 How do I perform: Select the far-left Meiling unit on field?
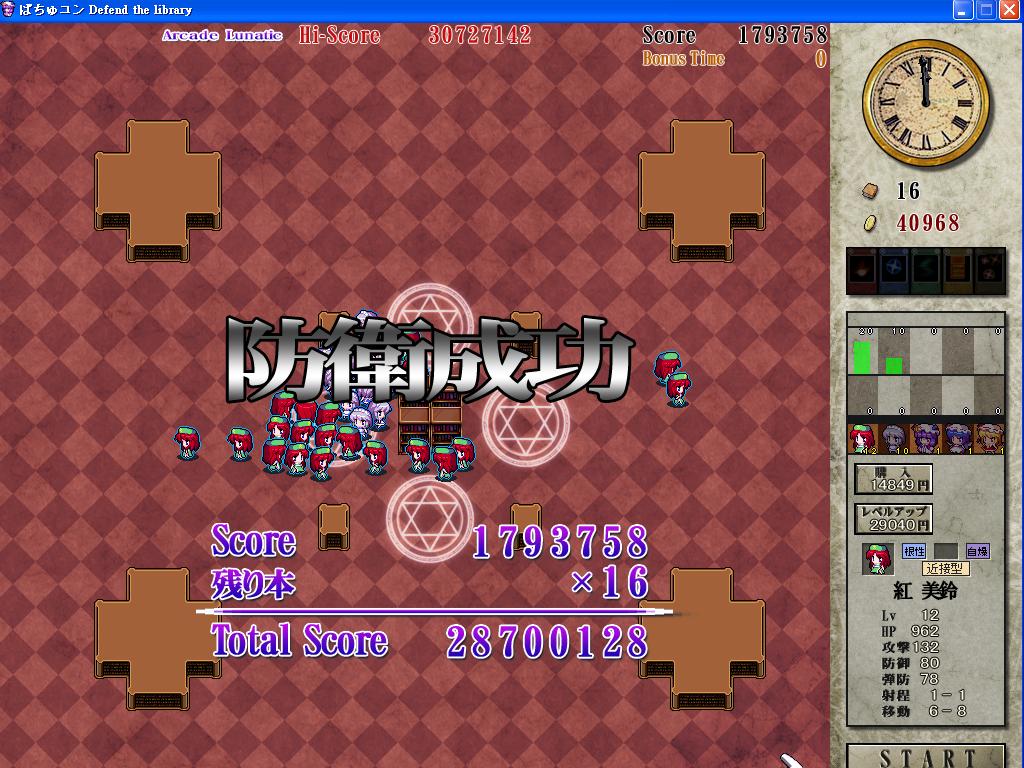pyautogui.click(x=187, y=443)
